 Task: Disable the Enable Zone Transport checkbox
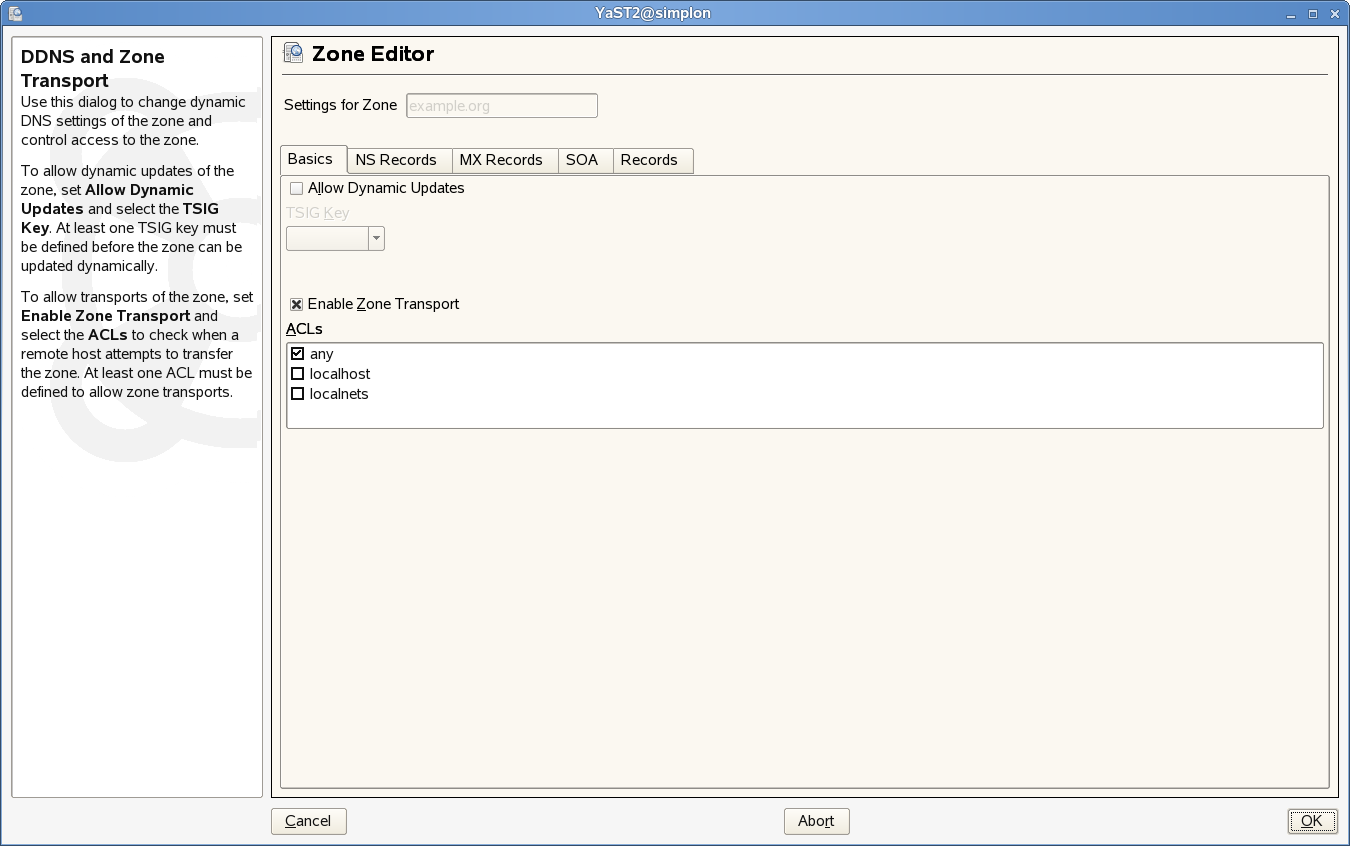coord(297,304)
